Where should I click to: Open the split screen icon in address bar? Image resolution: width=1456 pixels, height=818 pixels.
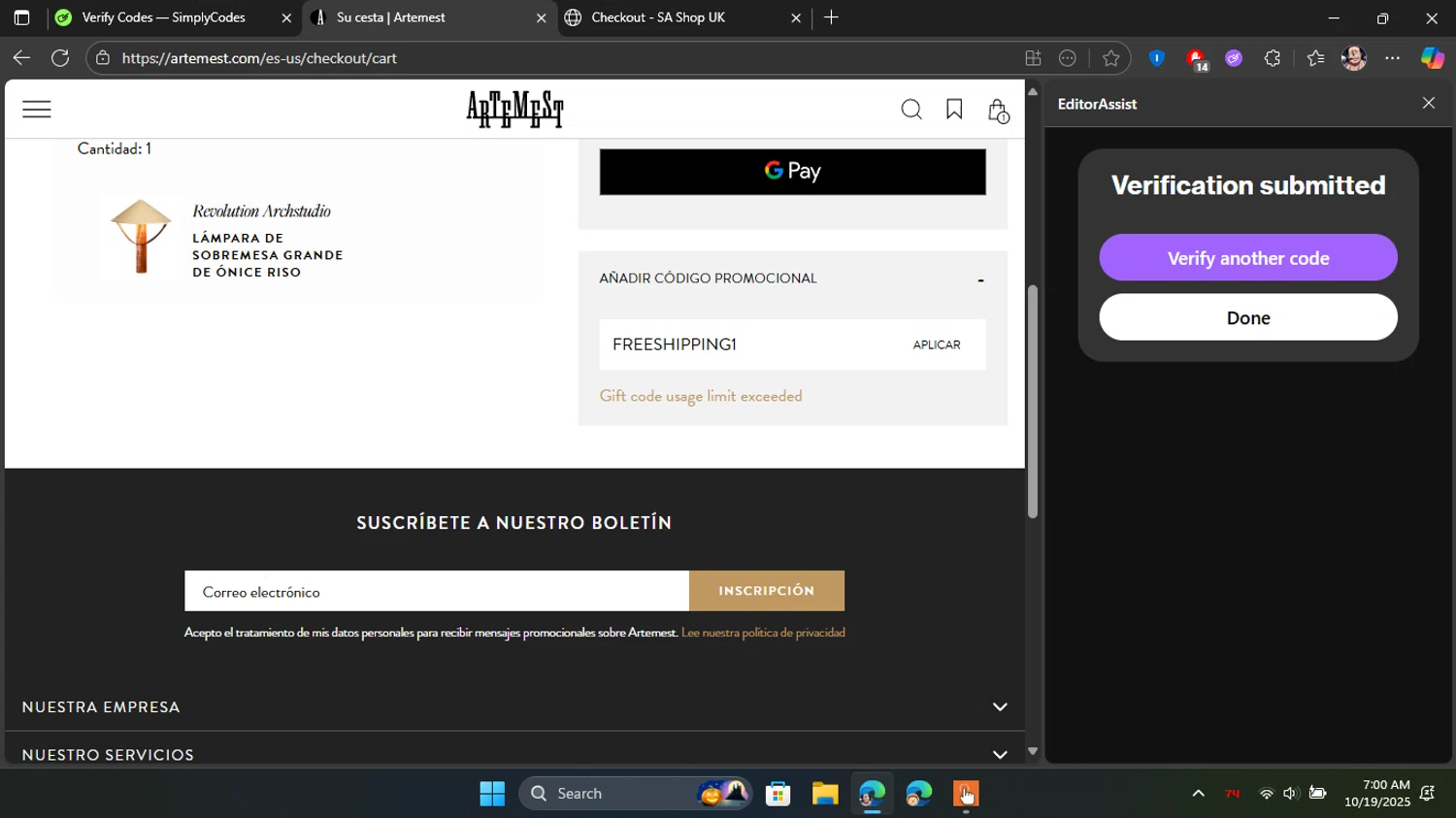point(1033,58)
